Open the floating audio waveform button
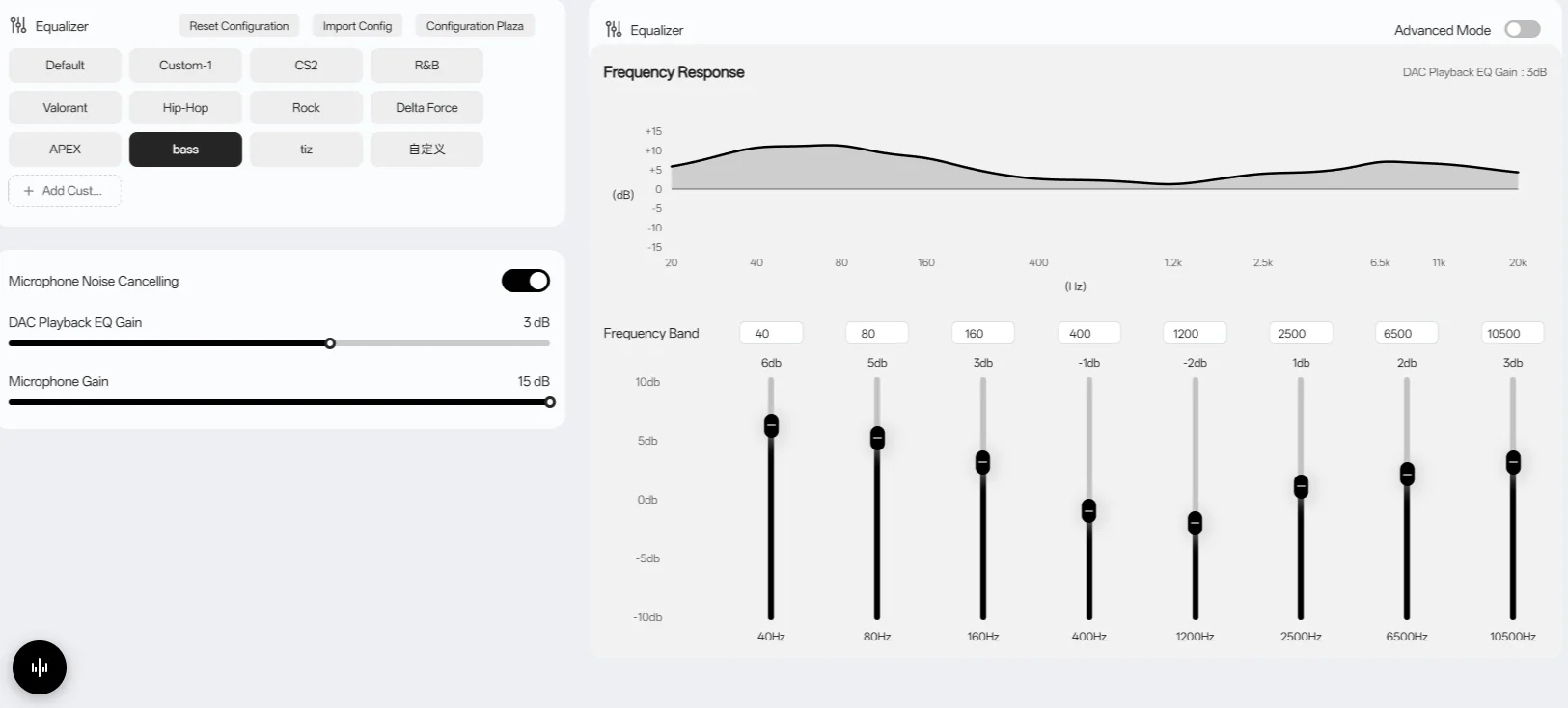The width and height of the screenshot is (1568, 708). point(40,667)
